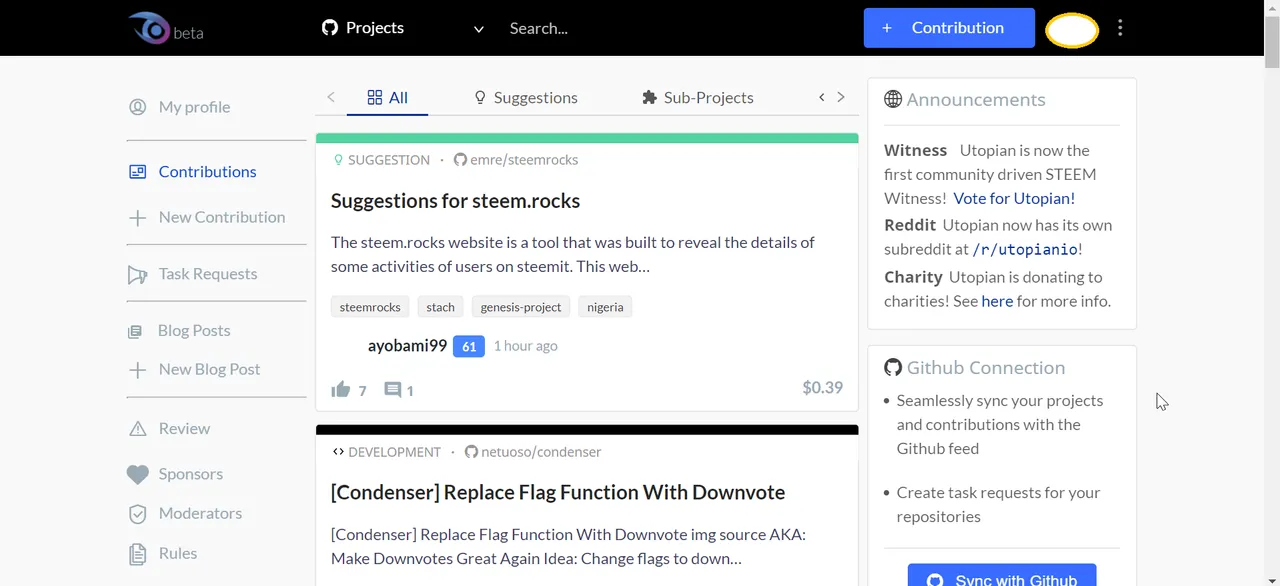The height and width of the screenshot is (586, 1280).
Task: Open the three-dot options menu
Action: [1120, 28]
